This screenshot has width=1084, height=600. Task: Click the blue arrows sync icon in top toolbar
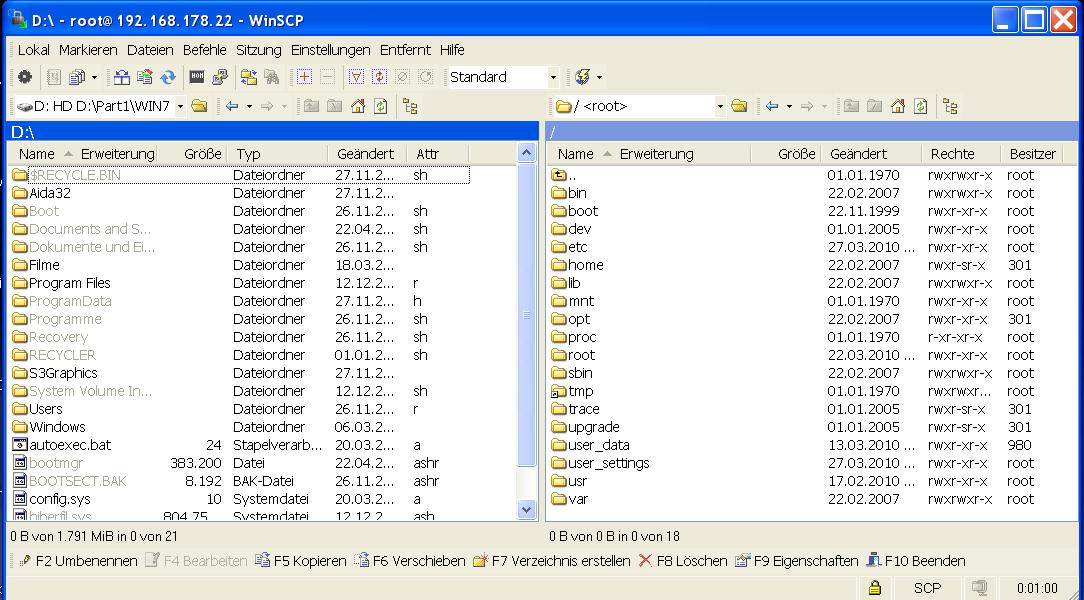168,77
